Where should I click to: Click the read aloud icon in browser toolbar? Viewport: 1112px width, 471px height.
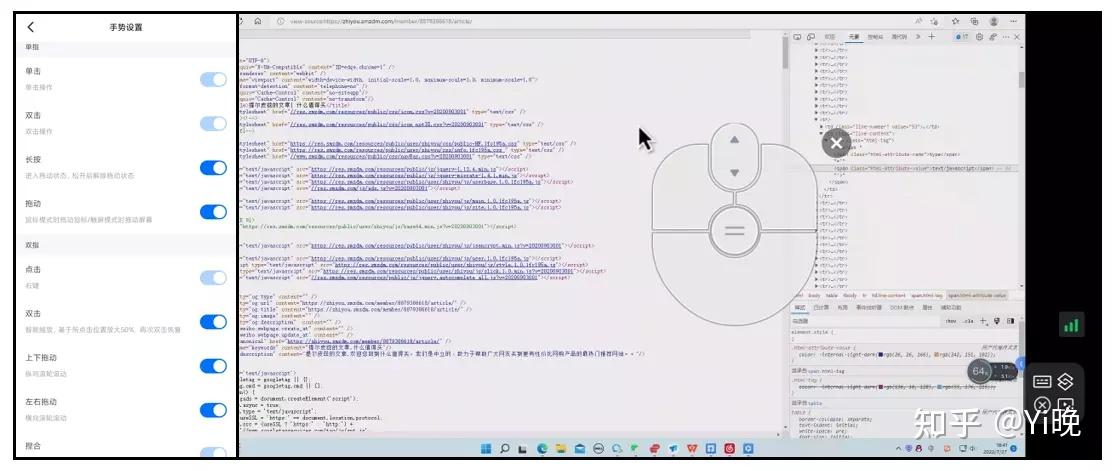pyautogui.click(x=919, y=21)
